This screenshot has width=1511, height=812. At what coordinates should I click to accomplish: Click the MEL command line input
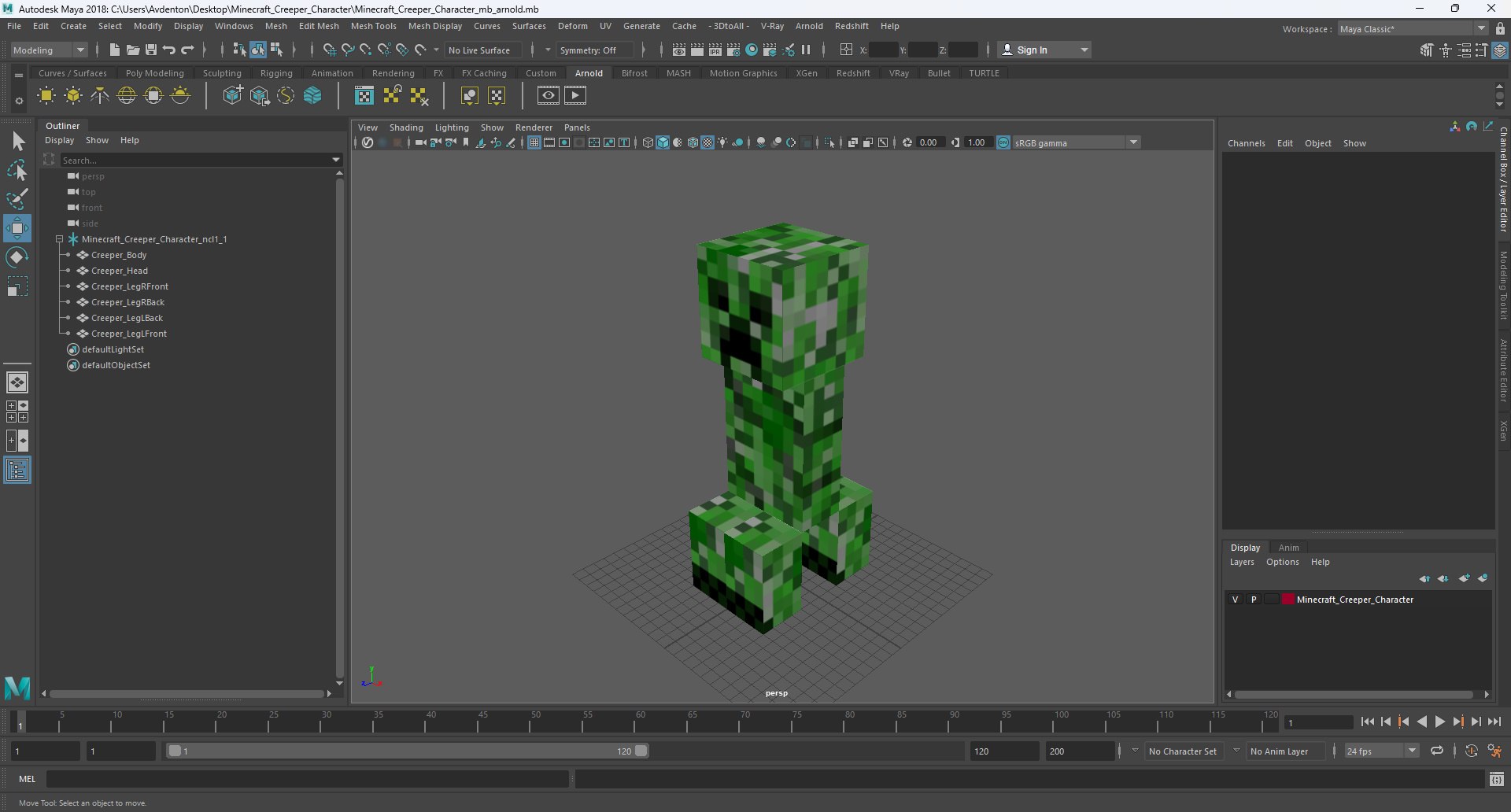(x=307, y=779)
